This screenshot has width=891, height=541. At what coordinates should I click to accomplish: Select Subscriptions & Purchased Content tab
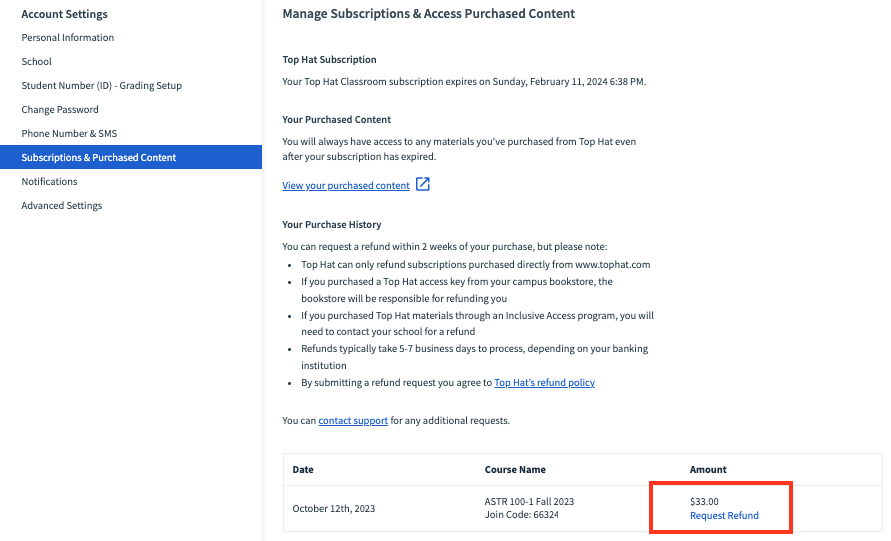[99, 158]
